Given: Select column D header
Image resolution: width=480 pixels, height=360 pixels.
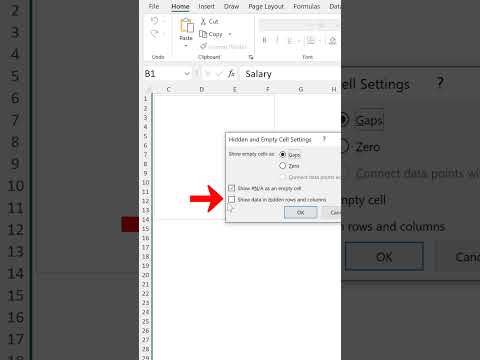Looking at the screenshot, I should tap(202, 90).
